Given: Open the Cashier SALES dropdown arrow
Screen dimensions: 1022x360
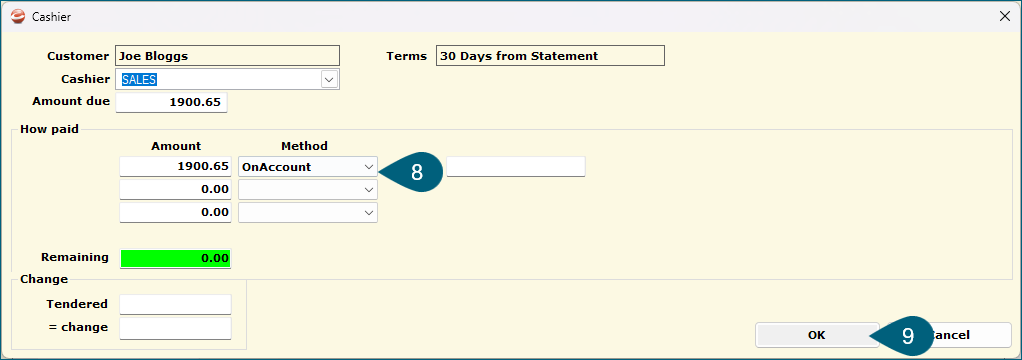Looking at the screenshot, I should point(329,80).
